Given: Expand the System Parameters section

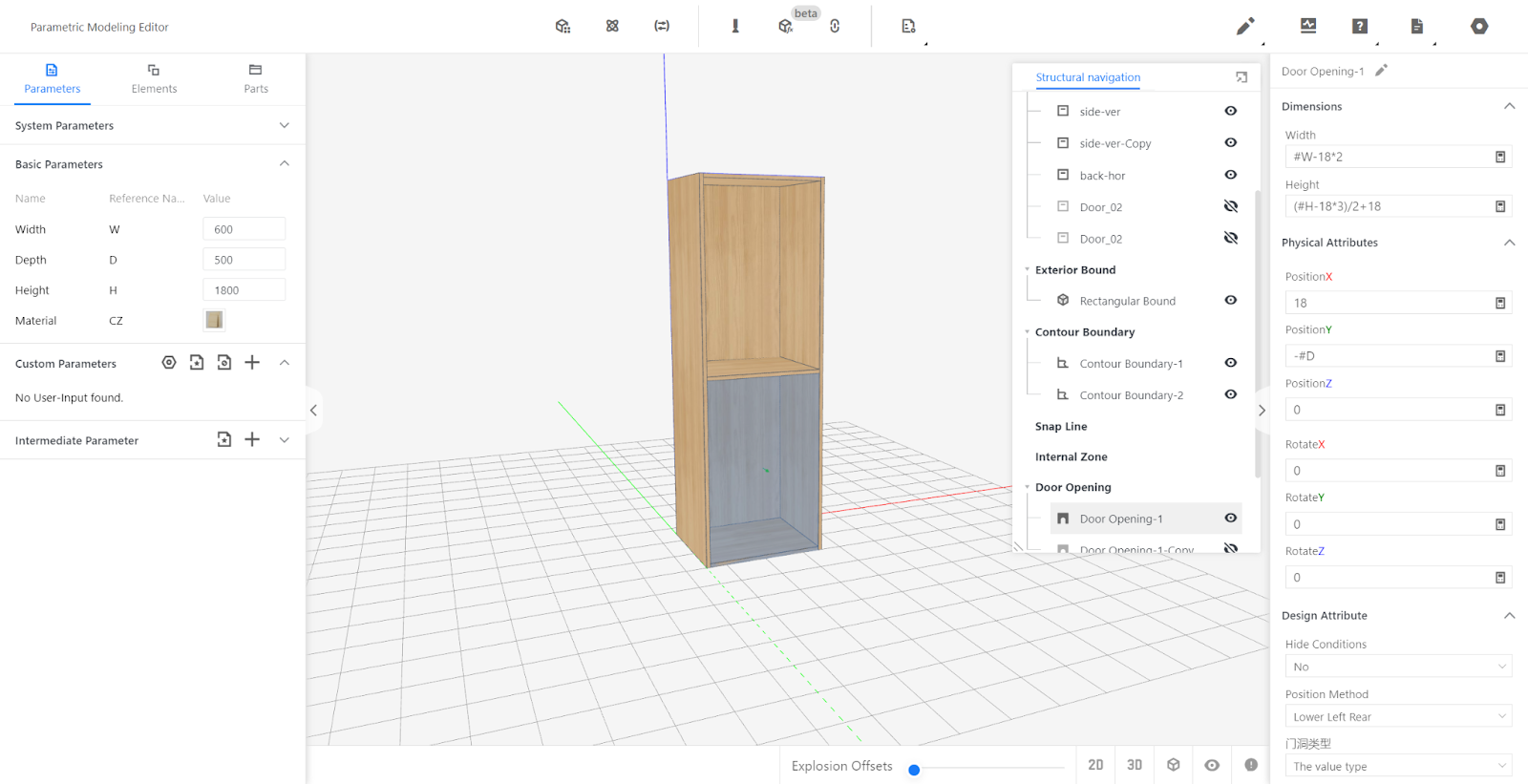Looking at the screenshot, I should (x=284, y=126).
